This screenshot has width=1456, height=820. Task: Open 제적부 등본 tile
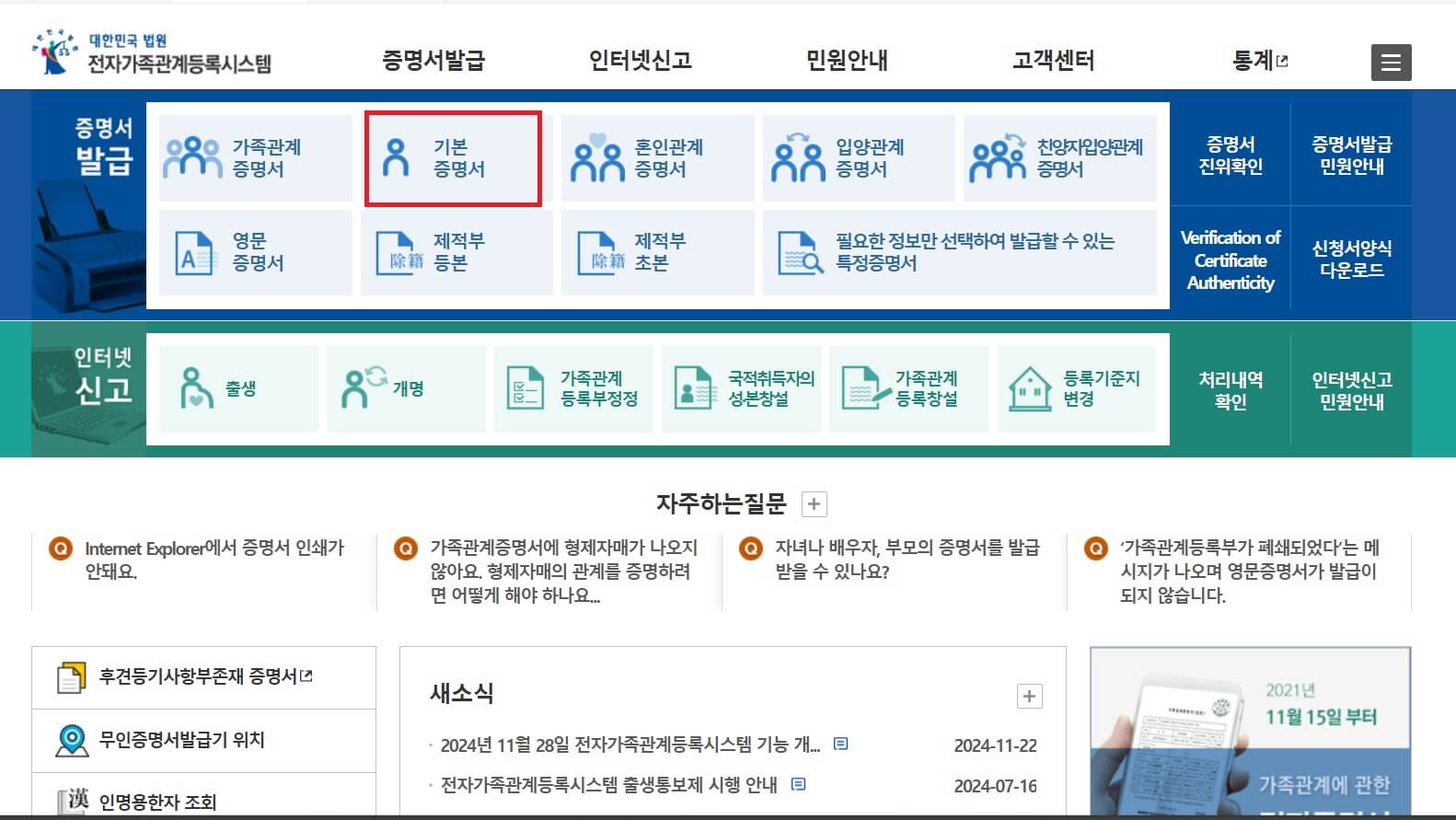pyautogui.click(x=456, y=252)
